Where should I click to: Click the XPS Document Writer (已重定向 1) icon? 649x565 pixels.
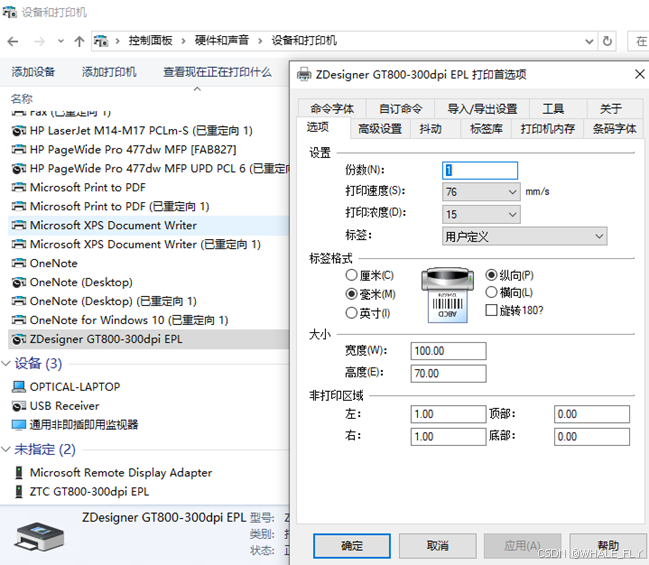[19, 244]
